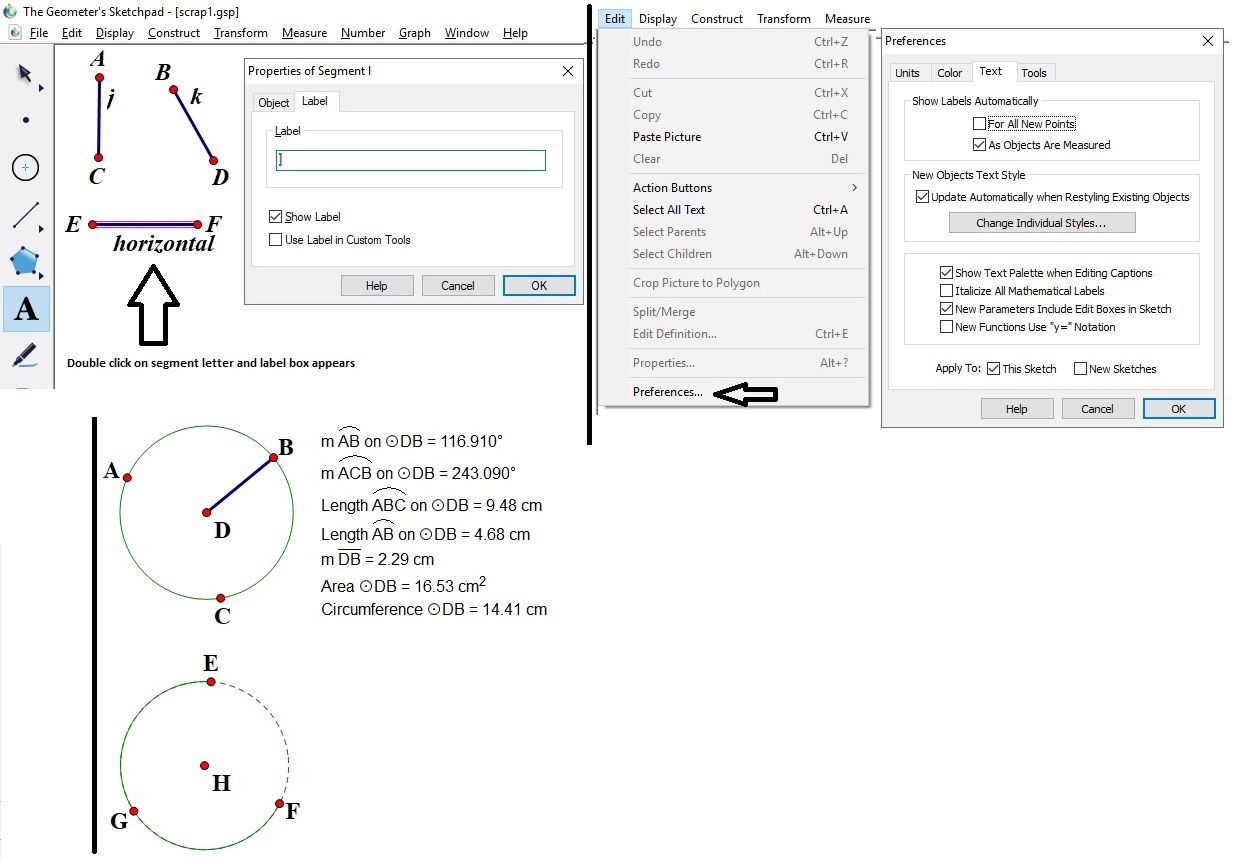The image size is (1234, 864).
Task: Enable Use Label in Custom Tools
Action: 274,238
